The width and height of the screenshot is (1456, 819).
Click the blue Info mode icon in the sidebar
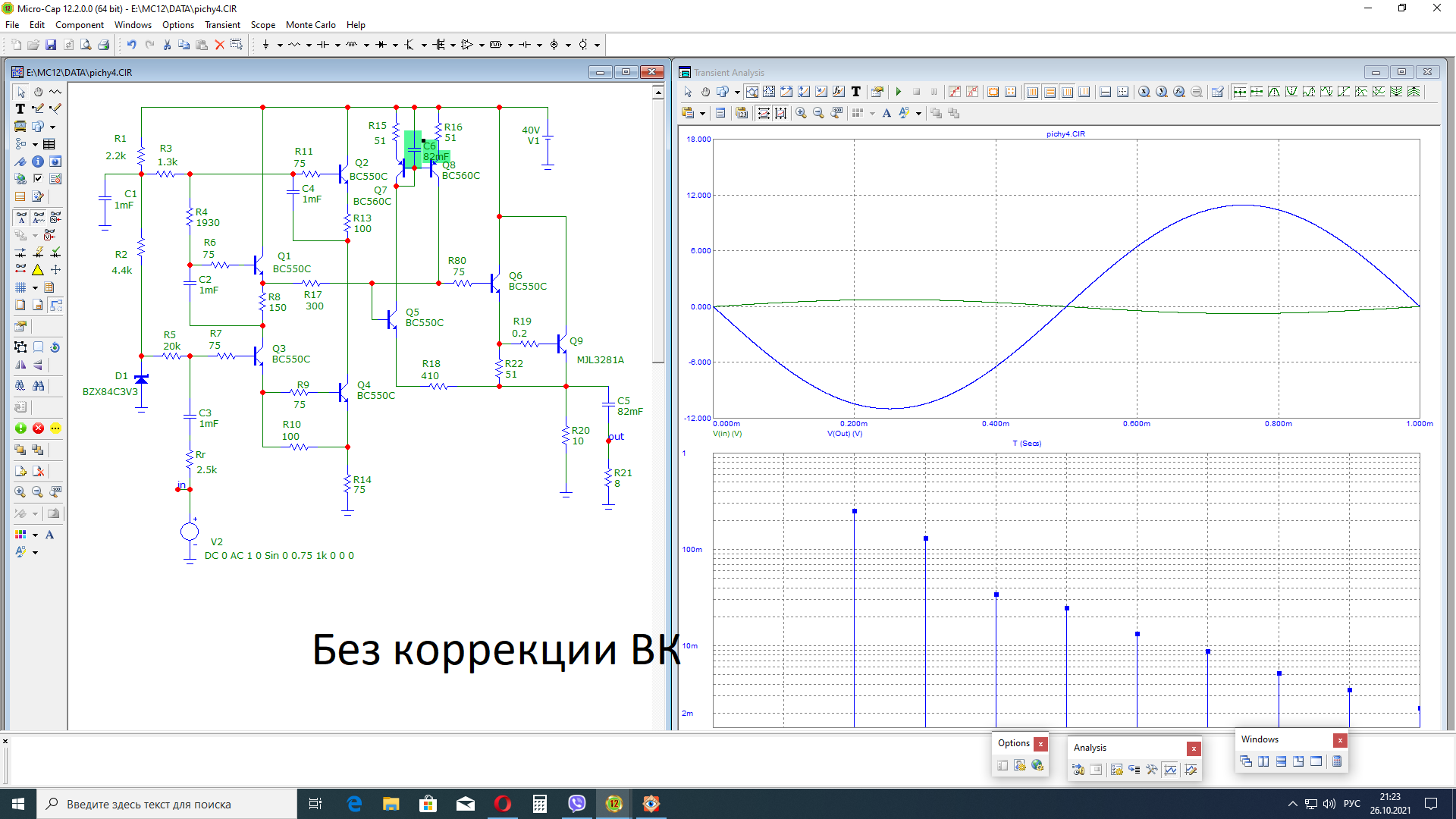pyautogui.click(x=38, y=162)
